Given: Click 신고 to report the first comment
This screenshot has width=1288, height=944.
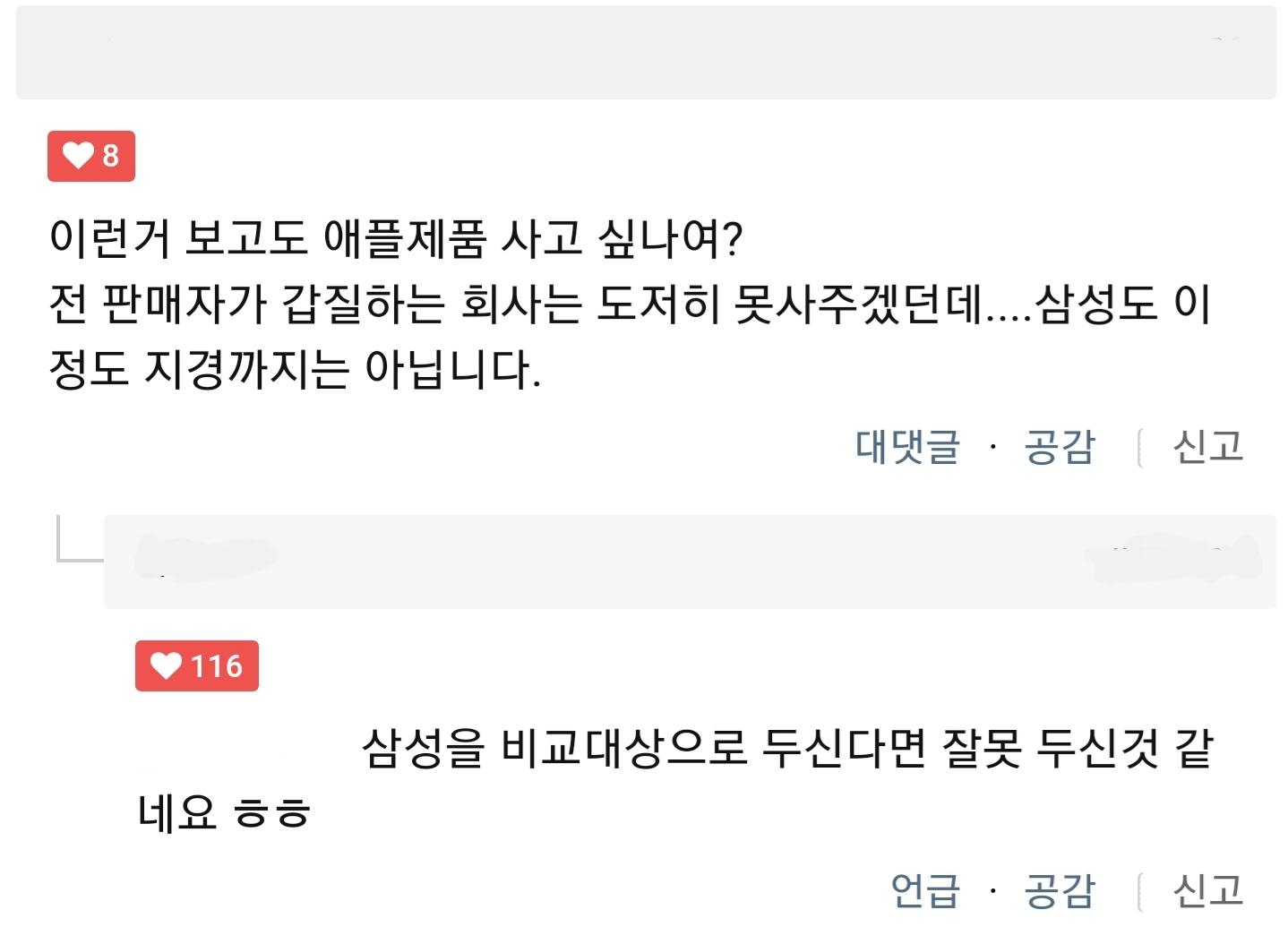Looking at the screenshot, I should [x=1208, y=446].
